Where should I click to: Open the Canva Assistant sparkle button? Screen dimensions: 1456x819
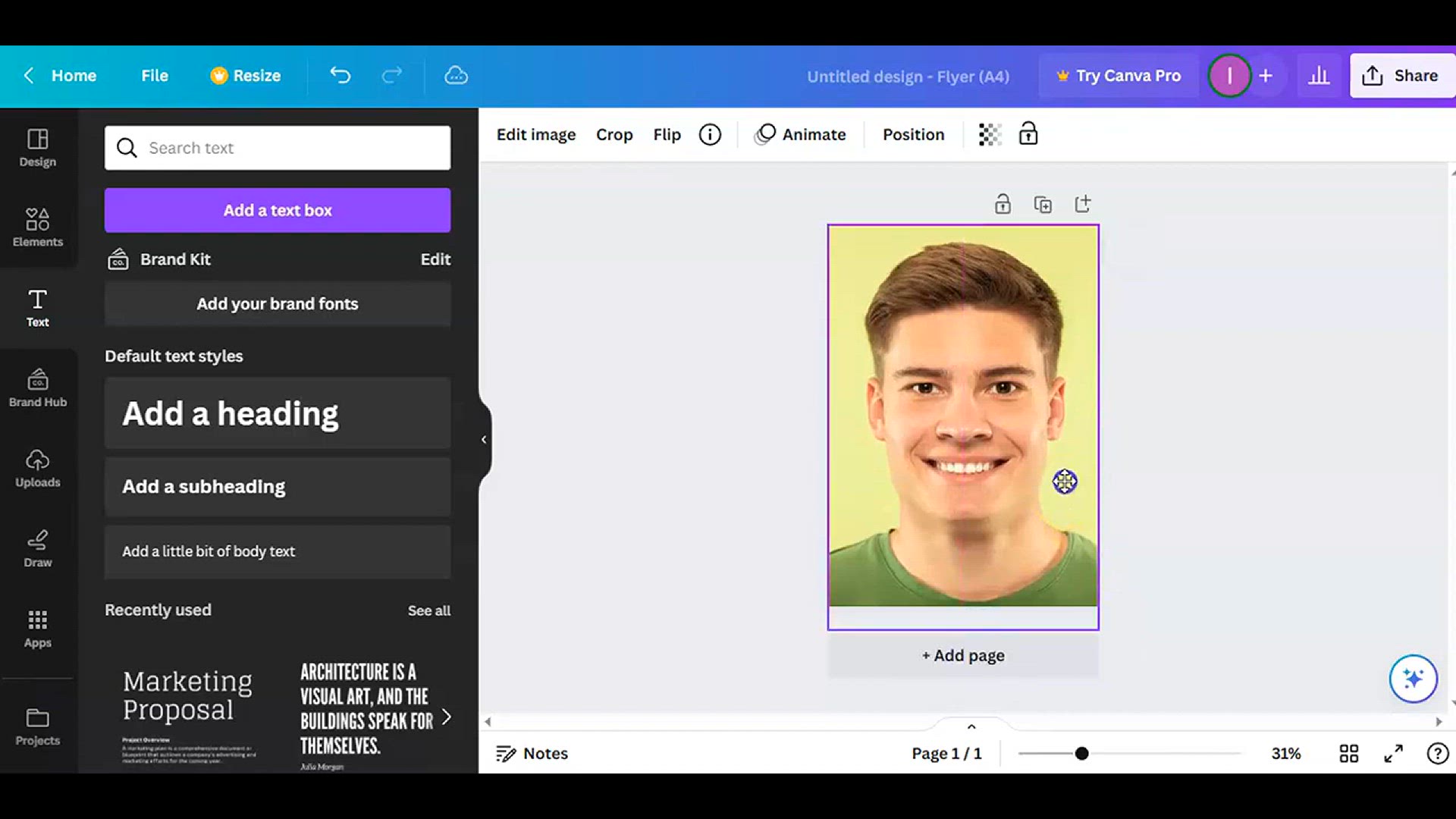pos(1413,679)
